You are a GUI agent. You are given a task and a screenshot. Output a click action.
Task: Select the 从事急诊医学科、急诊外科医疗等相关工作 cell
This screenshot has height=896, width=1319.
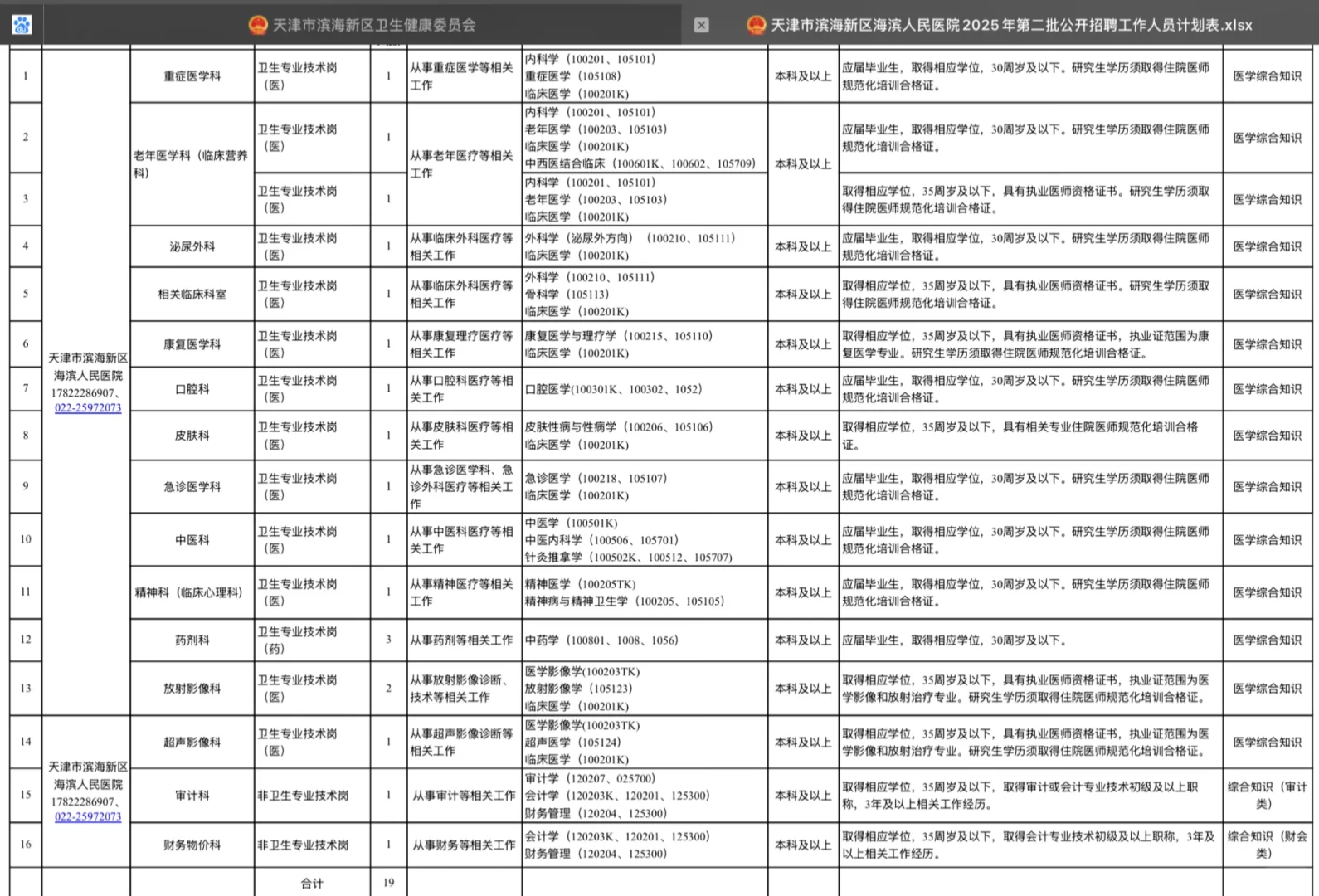(x=464, y=487)
